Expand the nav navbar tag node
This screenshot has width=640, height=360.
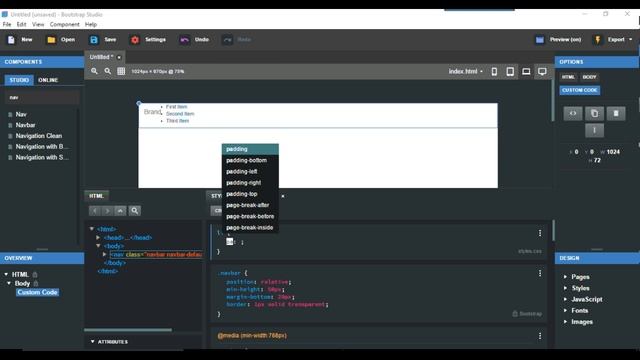pos(104,254)
